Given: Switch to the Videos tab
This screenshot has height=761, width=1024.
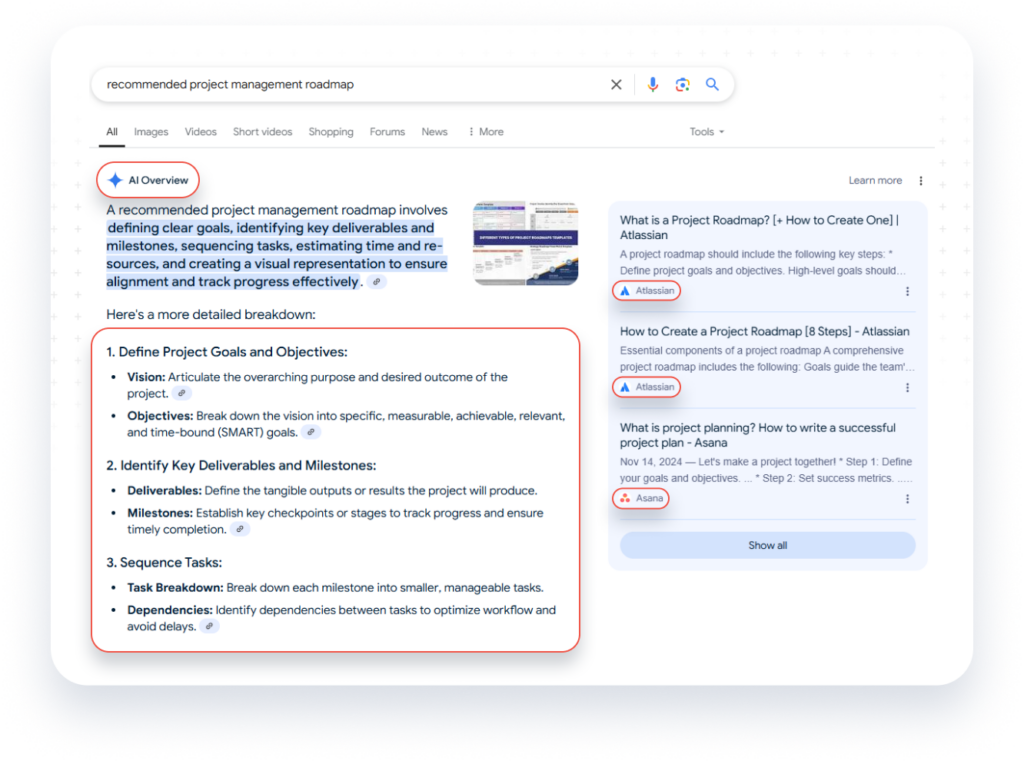Looking at the screenshot, I should click(200, 132).
